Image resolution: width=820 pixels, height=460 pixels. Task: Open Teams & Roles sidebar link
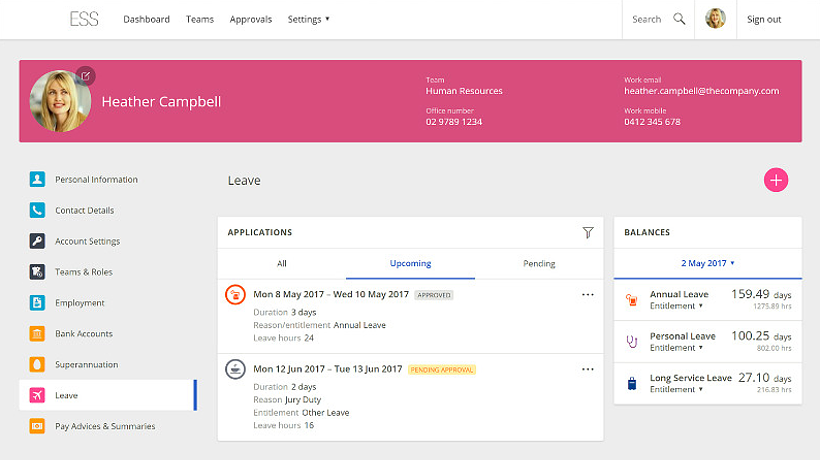[x=84, y=272]
